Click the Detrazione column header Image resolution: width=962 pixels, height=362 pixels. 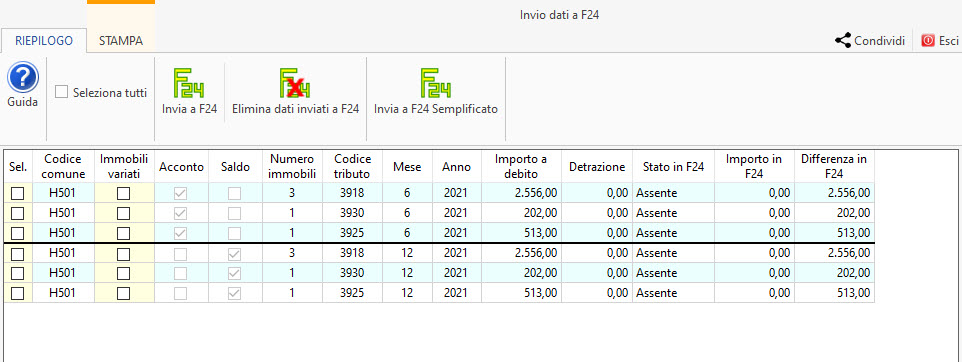pyautogui.click(x=597, y=166)
